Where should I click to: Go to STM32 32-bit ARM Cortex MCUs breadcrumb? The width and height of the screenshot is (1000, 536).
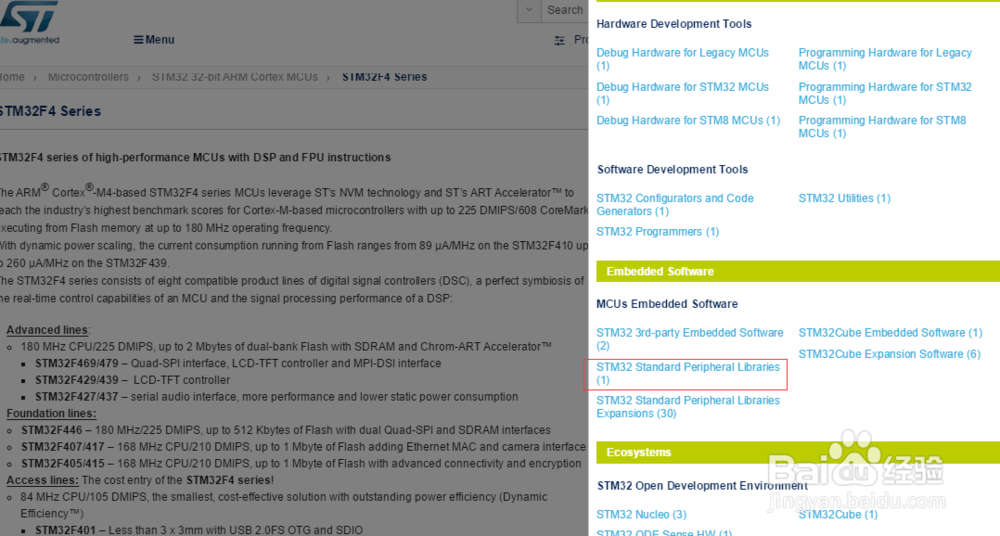click(x=235, y=77)
